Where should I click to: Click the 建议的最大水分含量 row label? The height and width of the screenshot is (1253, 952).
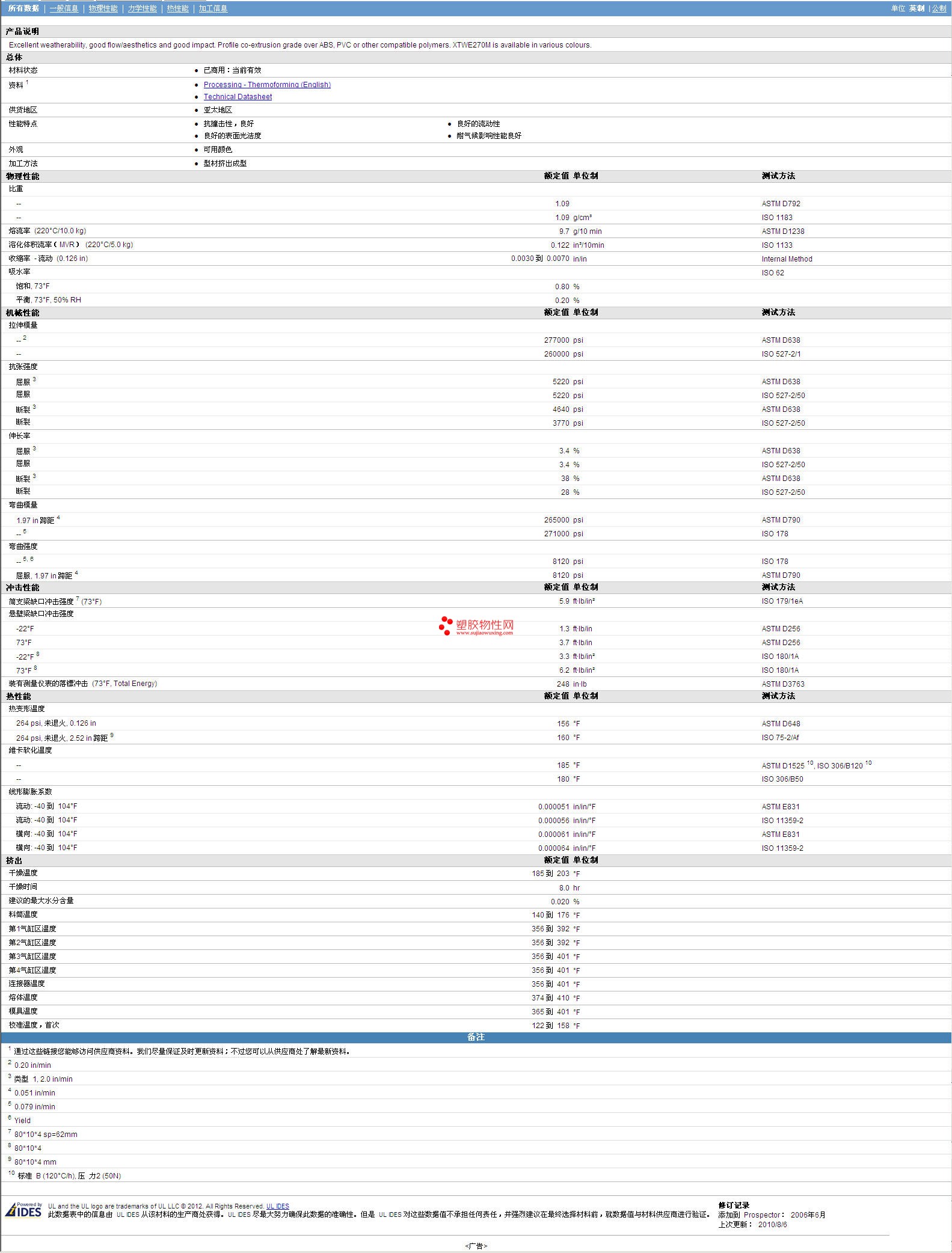pos(41,901)
